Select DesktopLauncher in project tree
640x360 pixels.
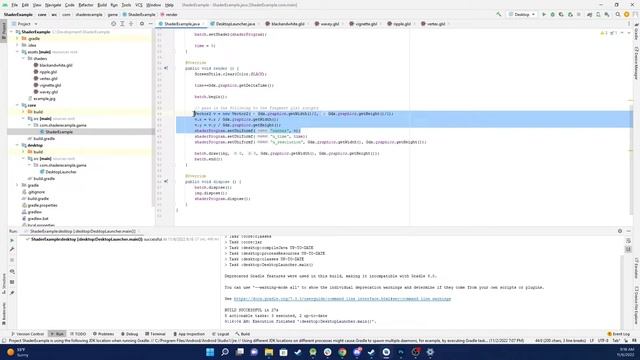pos(60,172)
